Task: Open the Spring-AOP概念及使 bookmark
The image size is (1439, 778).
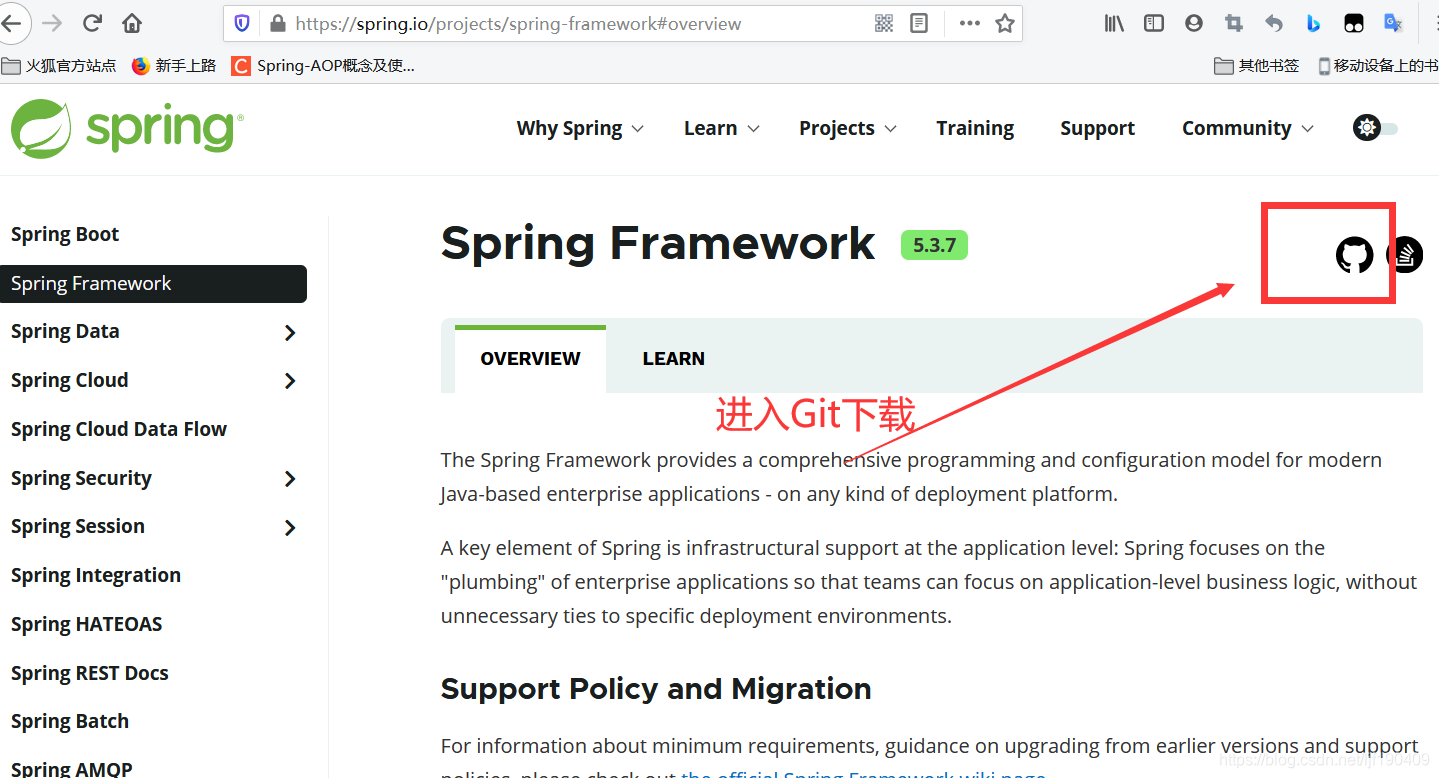Action: [x=323, y=66]
